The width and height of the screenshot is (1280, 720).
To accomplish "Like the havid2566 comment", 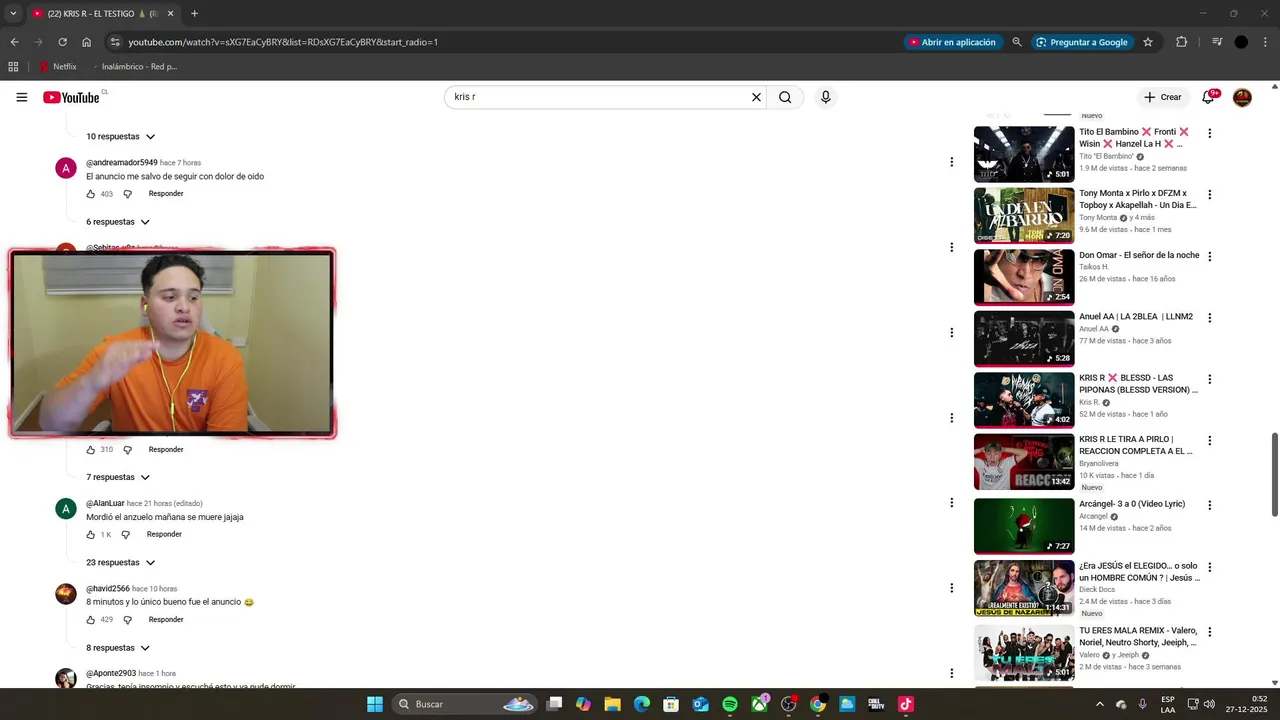I will click(91, 620).
